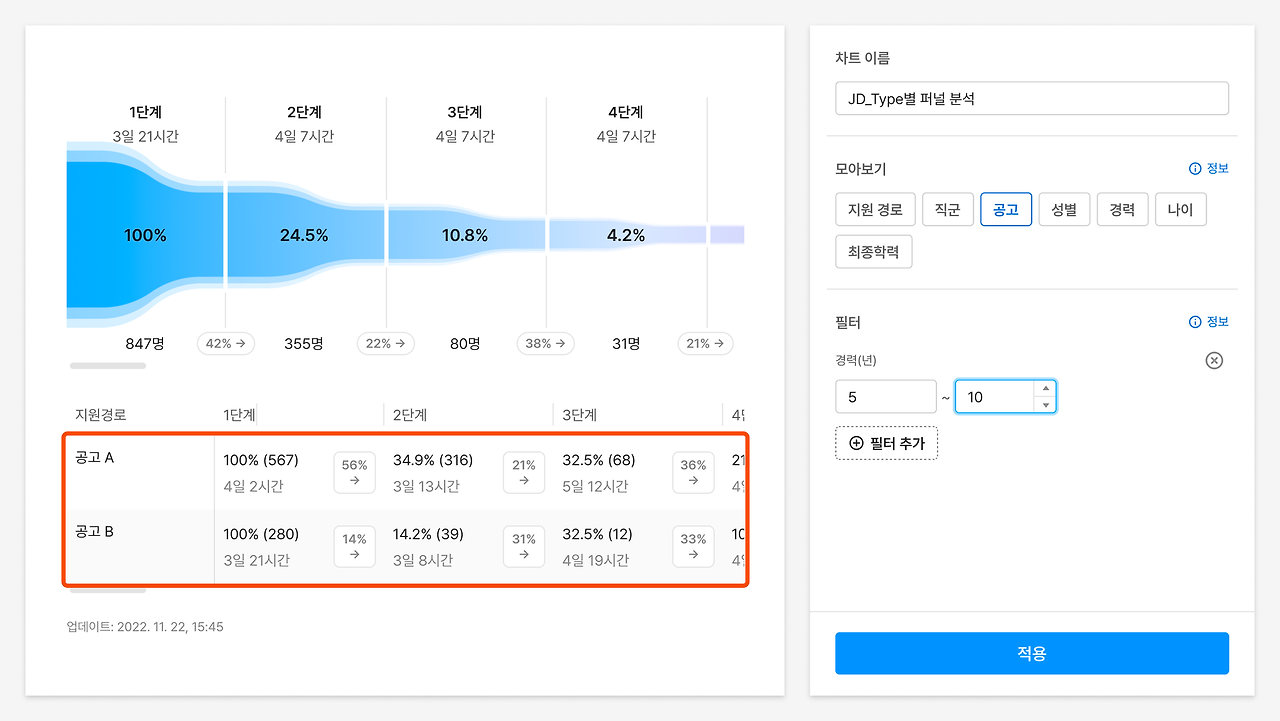
Task: Click the 42% conversion arrow badge
Action: pos(226,343)
